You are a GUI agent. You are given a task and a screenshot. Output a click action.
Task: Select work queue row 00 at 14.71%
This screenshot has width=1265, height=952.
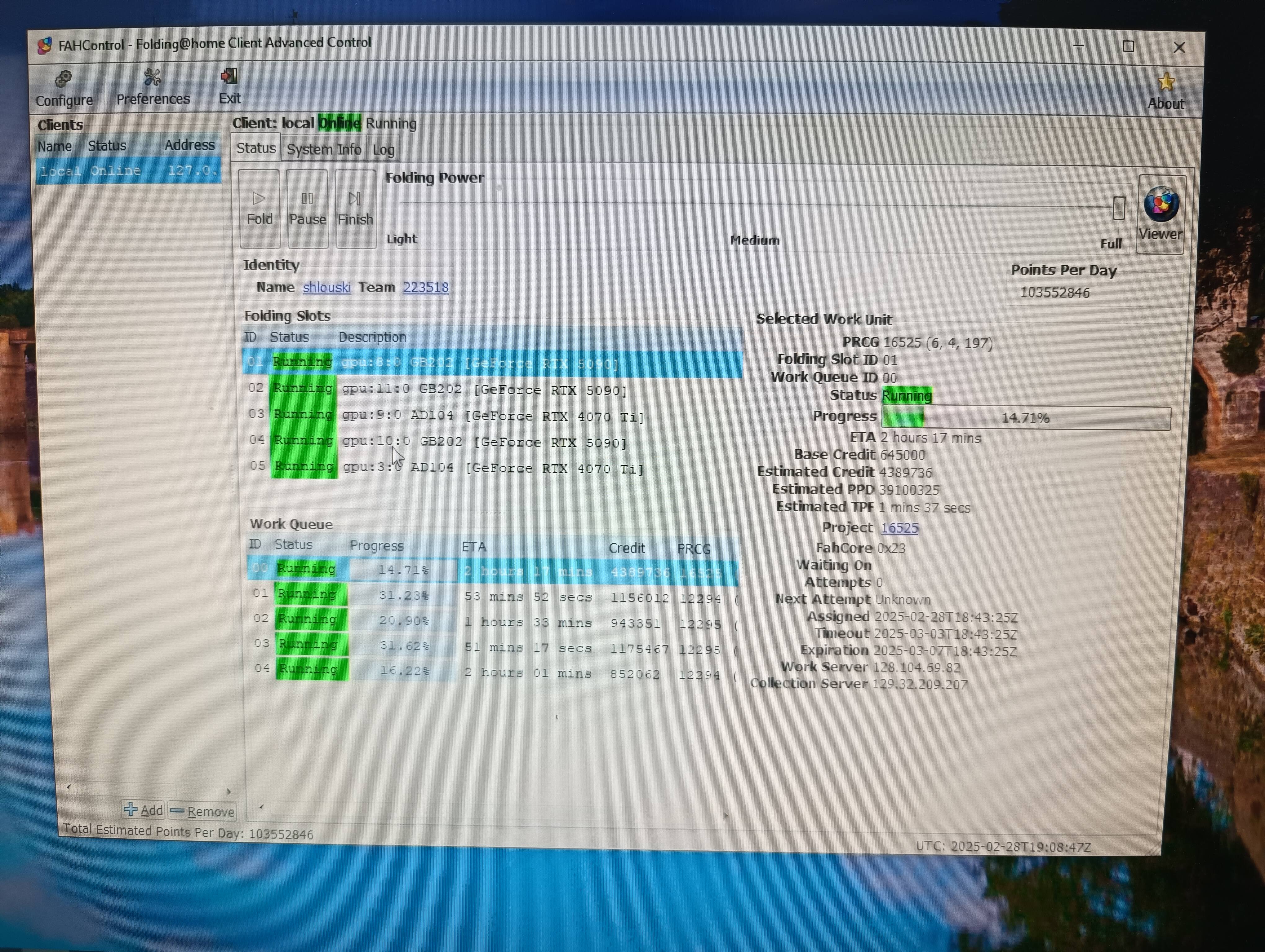tap(493, 570)
